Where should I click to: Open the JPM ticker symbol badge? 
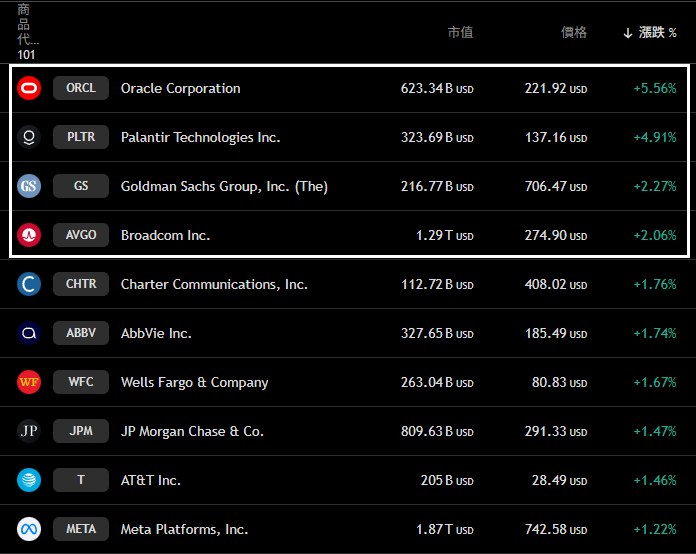pyautogui.click(x=81, y=431)
